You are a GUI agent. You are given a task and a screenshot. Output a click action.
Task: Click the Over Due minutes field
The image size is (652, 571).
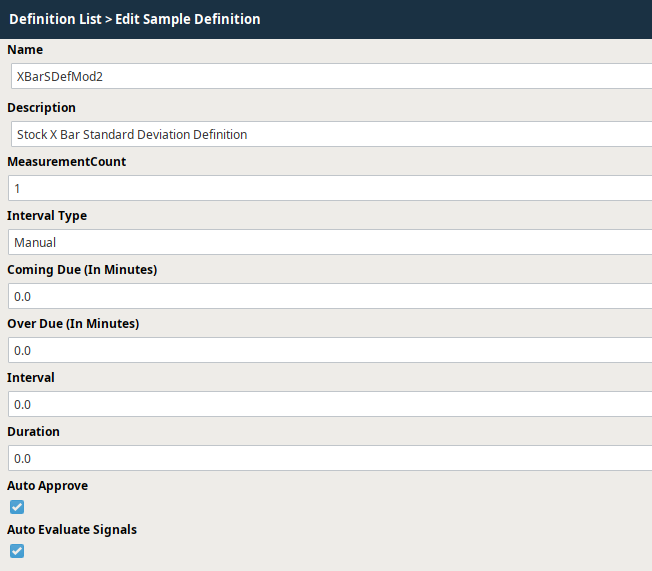point(329,350)
